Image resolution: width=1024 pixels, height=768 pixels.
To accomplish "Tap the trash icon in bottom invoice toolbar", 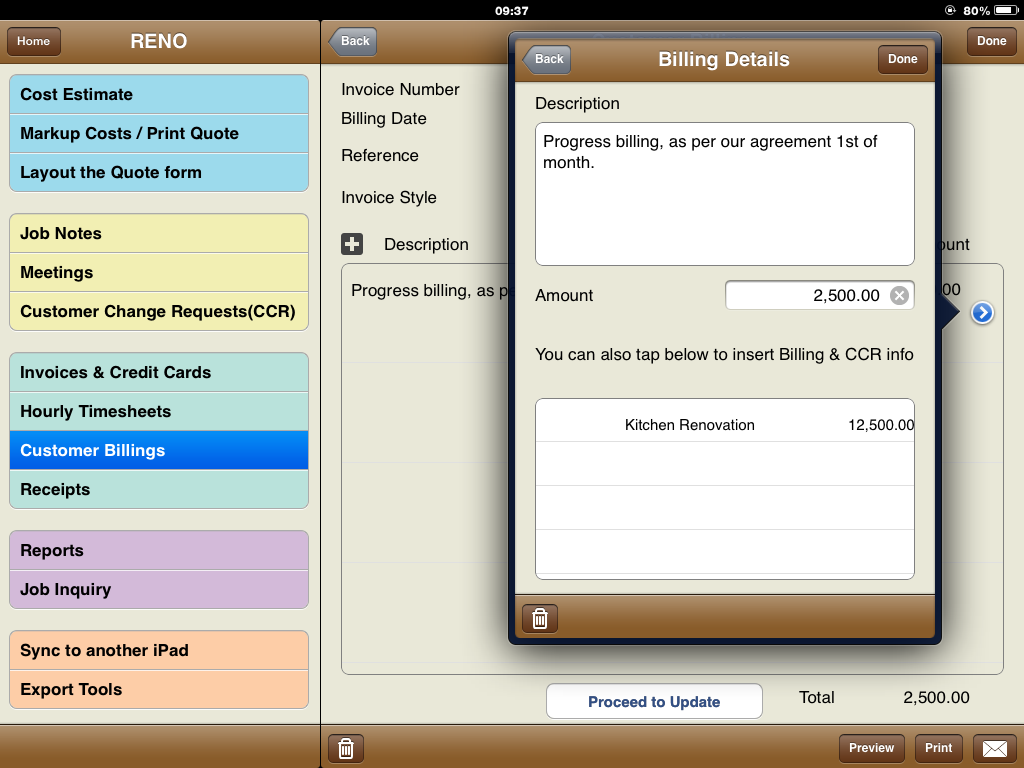I will [x=346, y=748].
